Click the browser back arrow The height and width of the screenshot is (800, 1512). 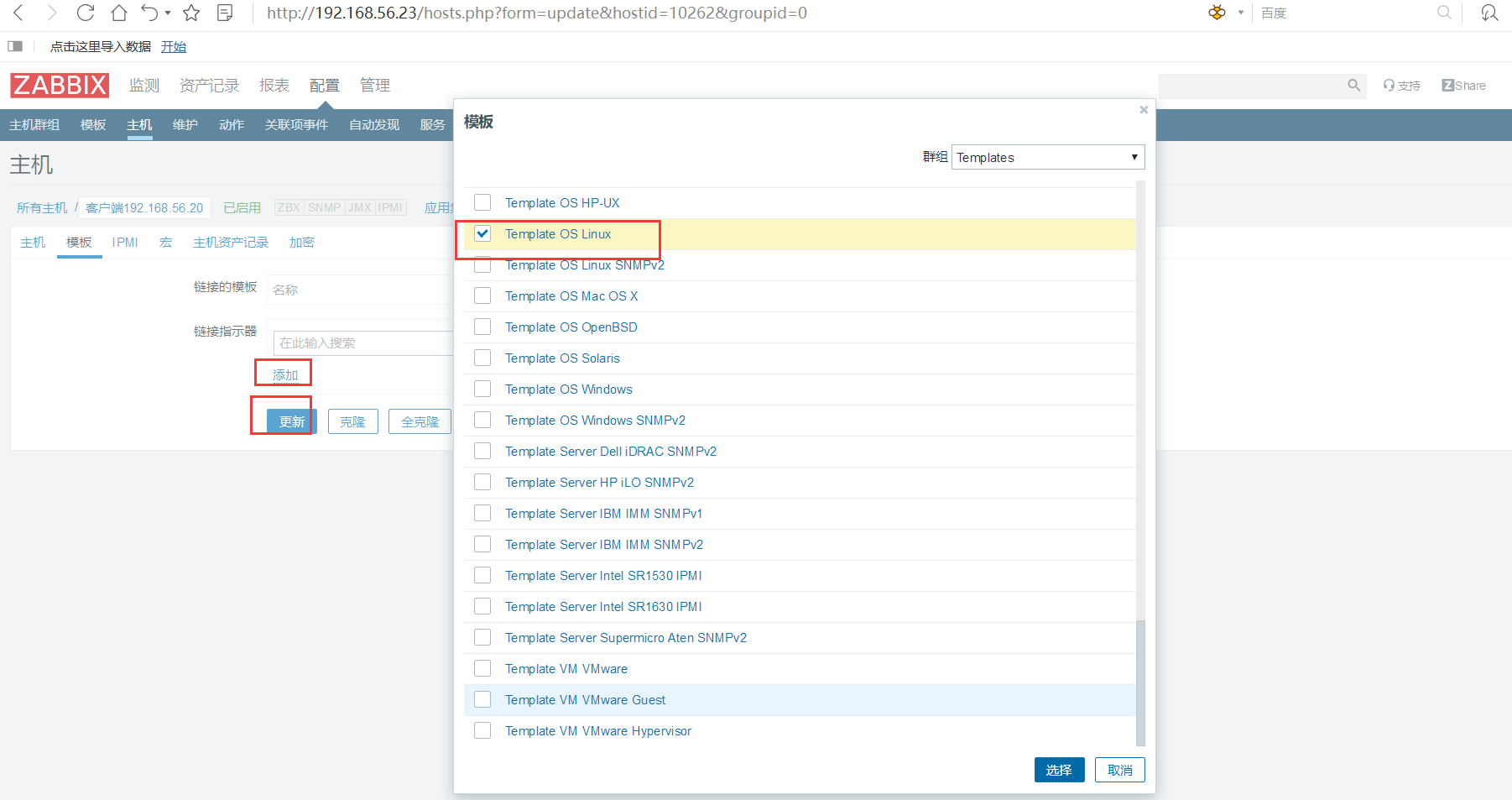point(18,13)
